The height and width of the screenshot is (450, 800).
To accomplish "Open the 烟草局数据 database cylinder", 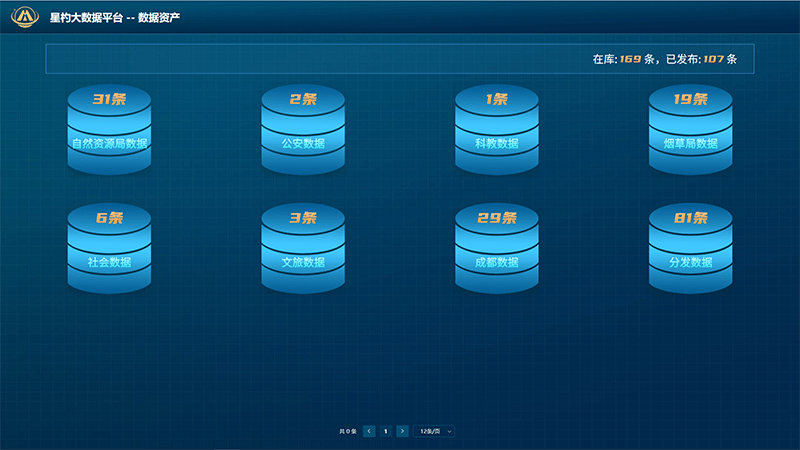I will [691, 135].
